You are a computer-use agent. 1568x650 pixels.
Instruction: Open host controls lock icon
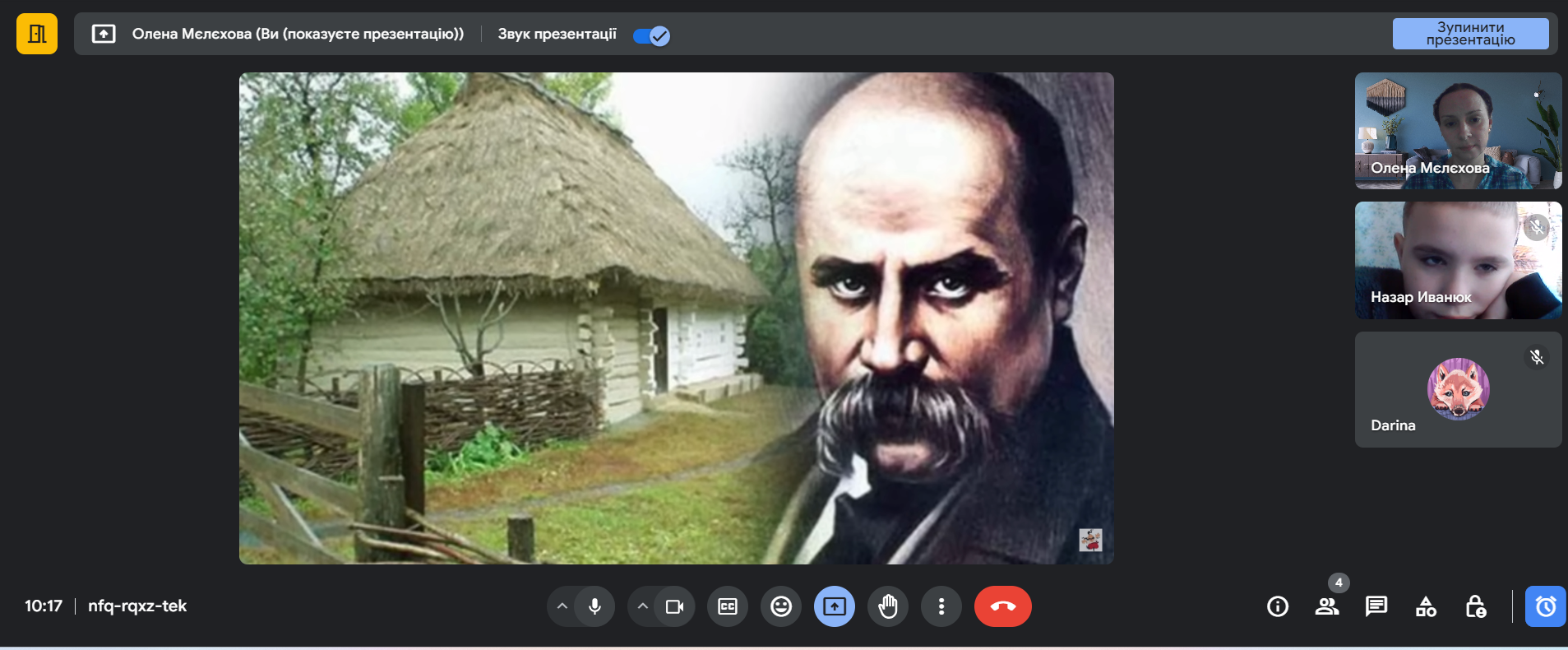pyautogui.click(x=1475, y=606)
